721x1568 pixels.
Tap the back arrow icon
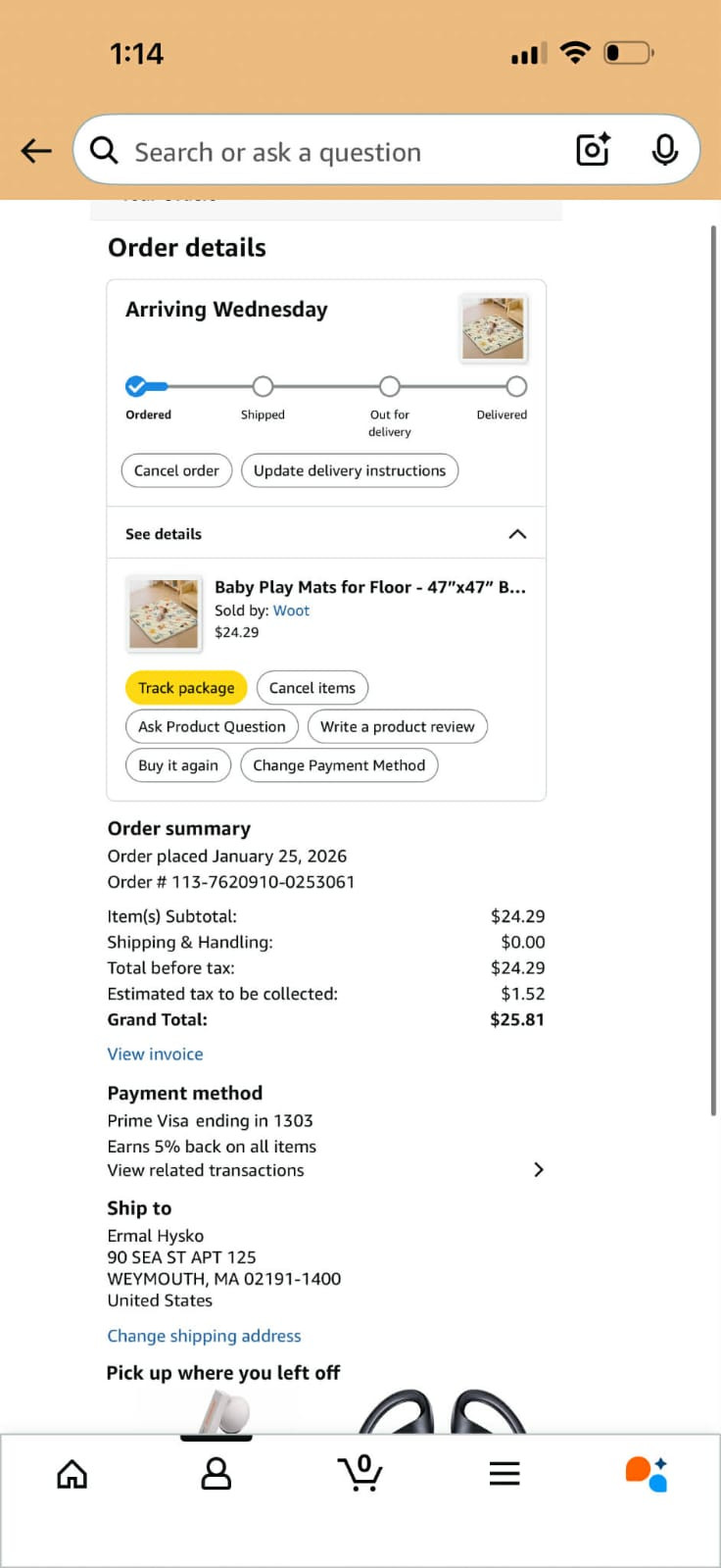(36, 151)
